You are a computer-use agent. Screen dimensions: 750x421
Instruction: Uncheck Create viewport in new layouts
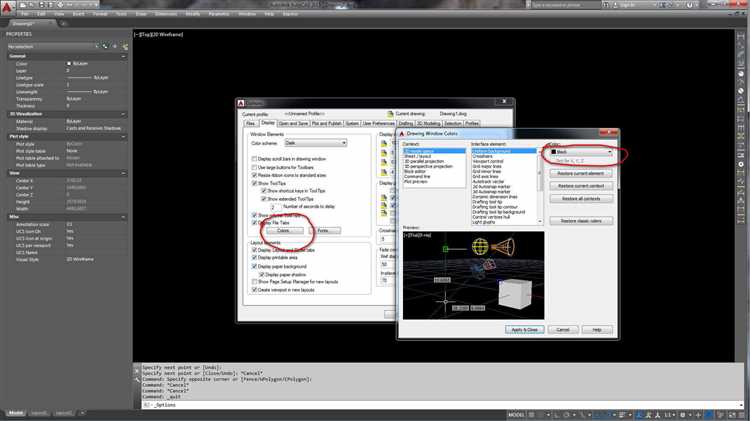[254, 290]
